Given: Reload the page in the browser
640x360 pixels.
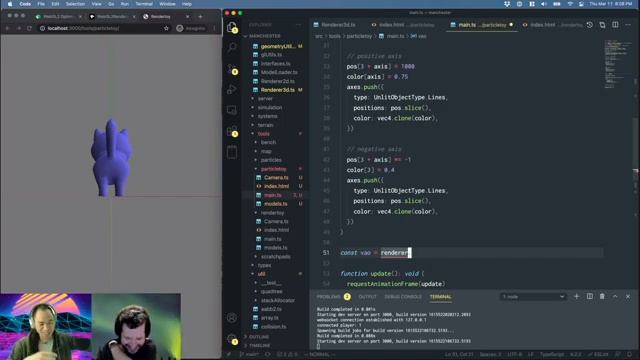Looking at the screenshot, I should pos(29,28).
